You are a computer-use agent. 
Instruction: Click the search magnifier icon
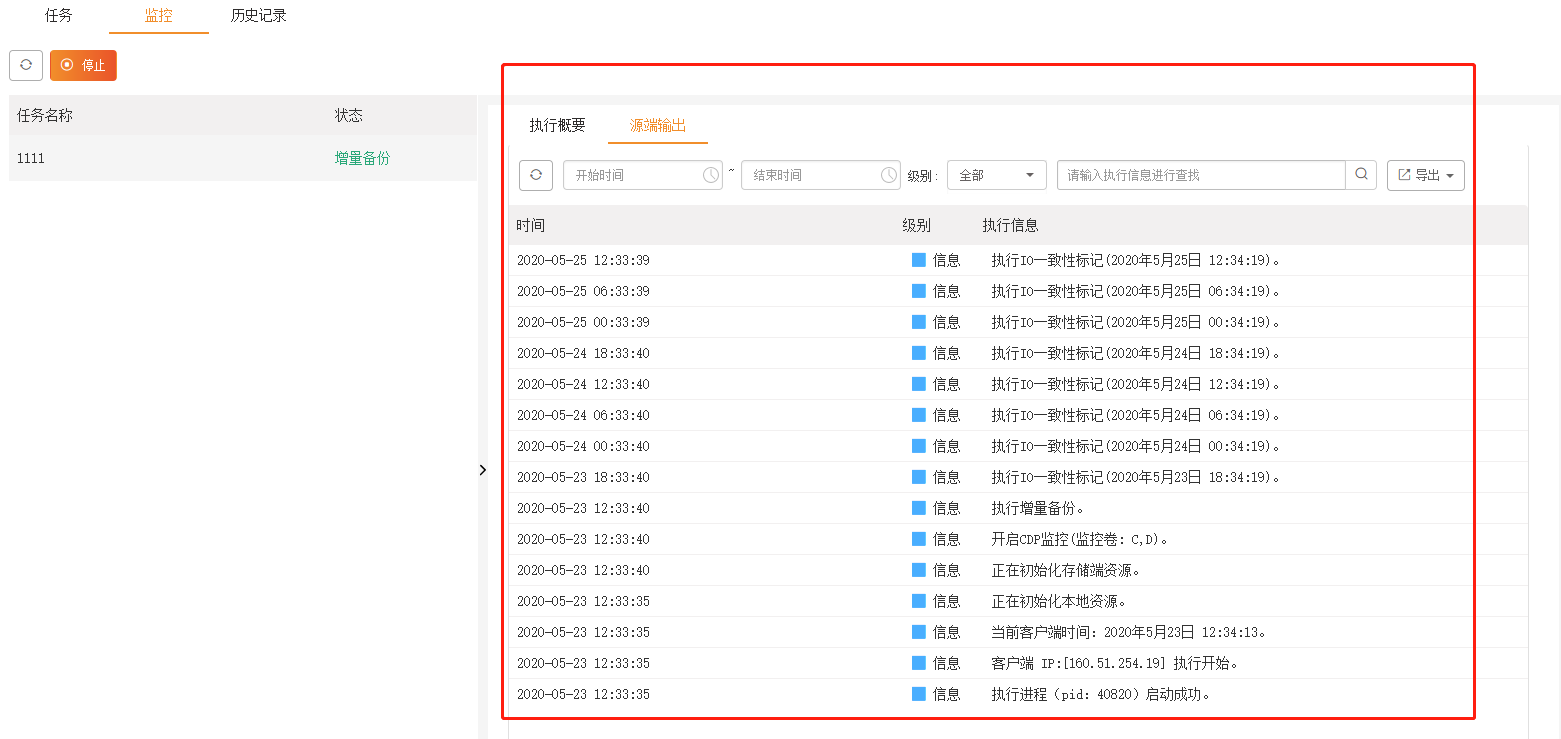pos(1361,174)
